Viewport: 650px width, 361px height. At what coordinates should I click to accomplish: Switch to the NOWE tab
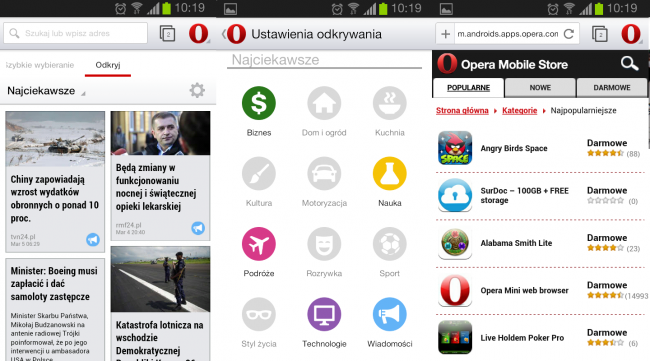click(540, 87)
